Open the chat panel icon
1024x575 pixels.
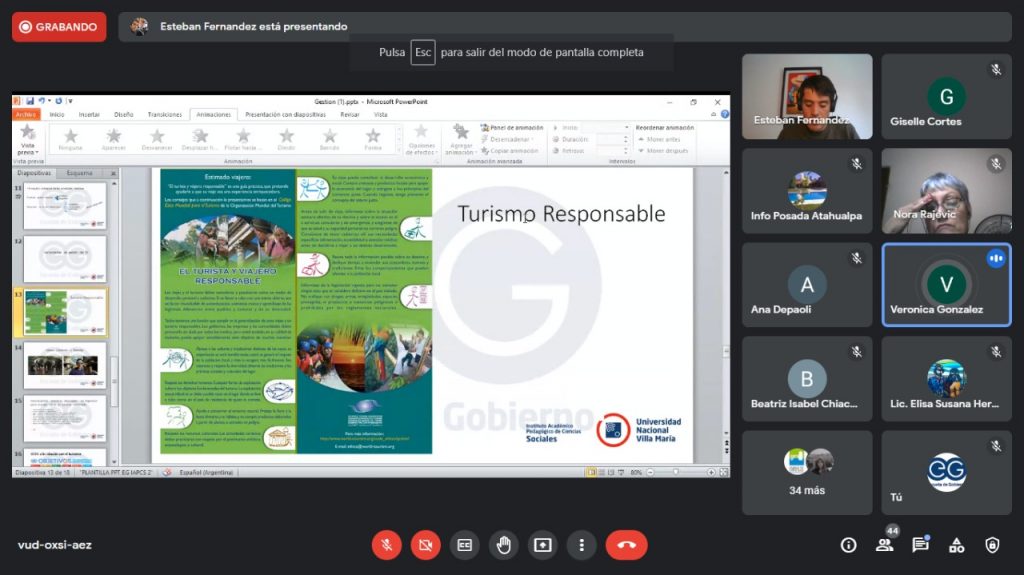click(x=920, y=545)
